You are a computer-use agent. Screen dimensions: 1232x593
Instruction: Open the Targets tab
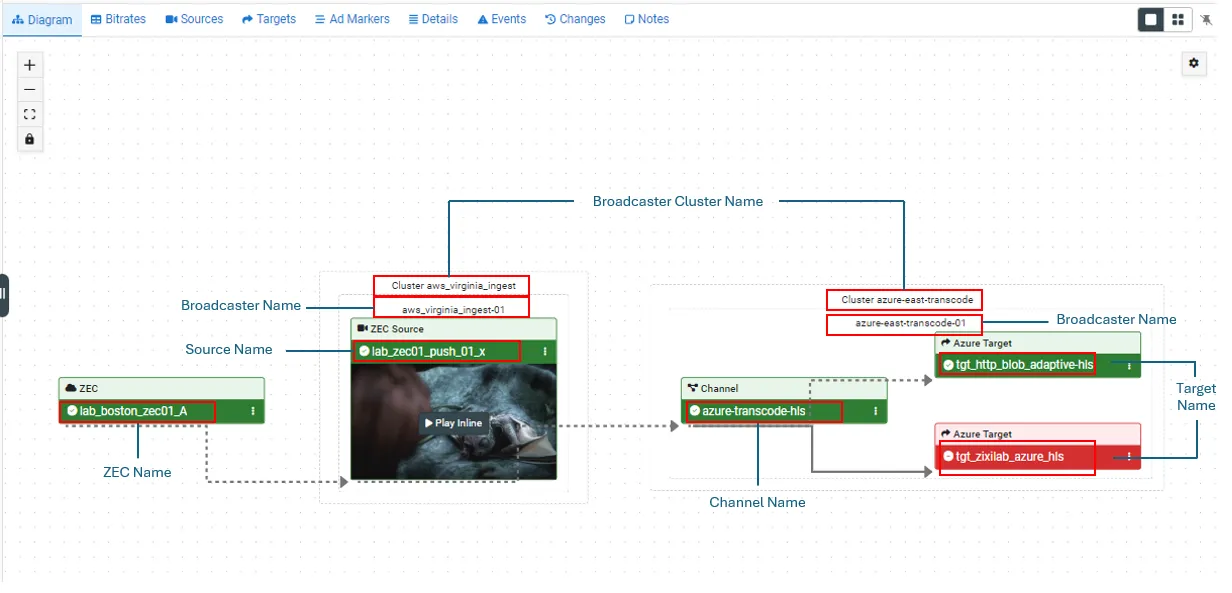tap(269, 19)
